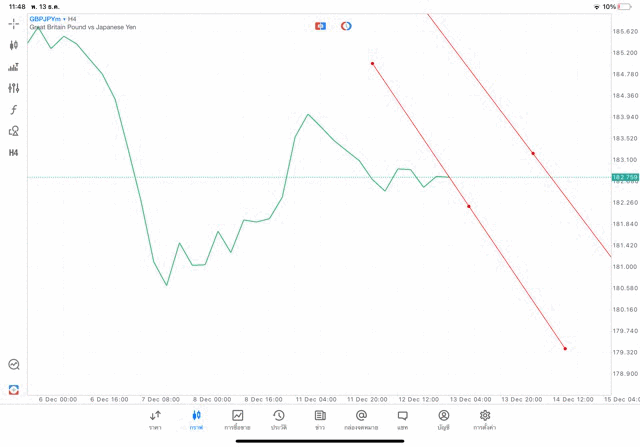The height and width of the screenshot is (447, 640).
Task: Tap the red-blue circular icon at top center
Action: pos(346,26)
